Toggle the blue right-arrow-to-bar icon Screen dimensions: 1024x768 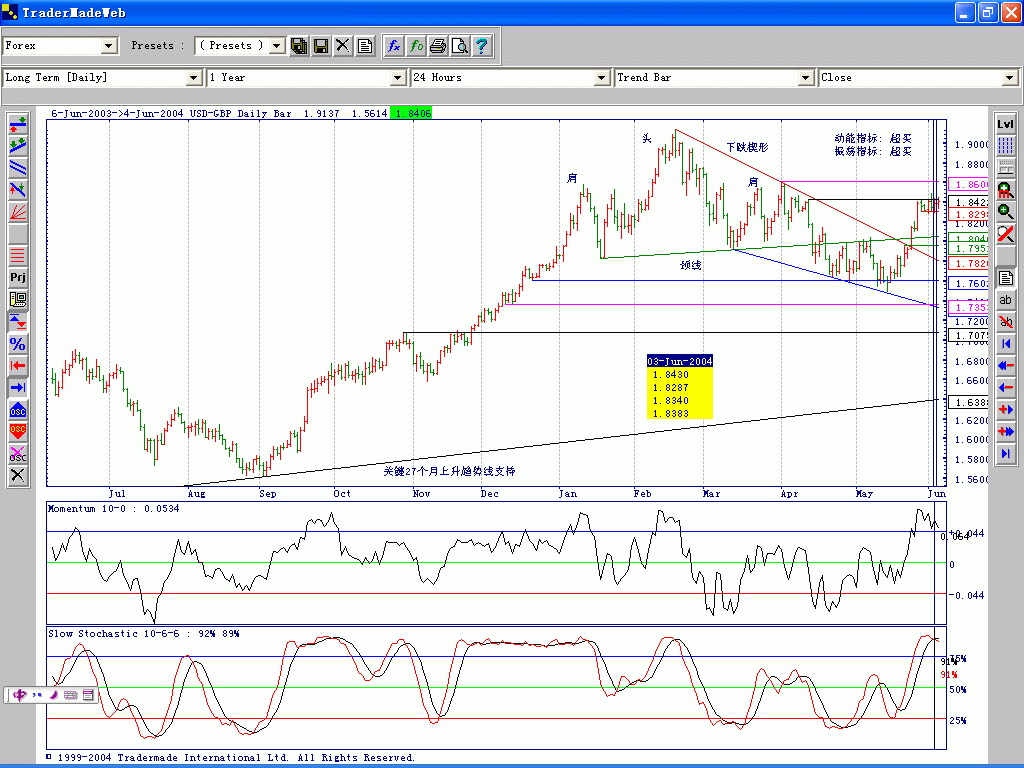pos(18,387)
